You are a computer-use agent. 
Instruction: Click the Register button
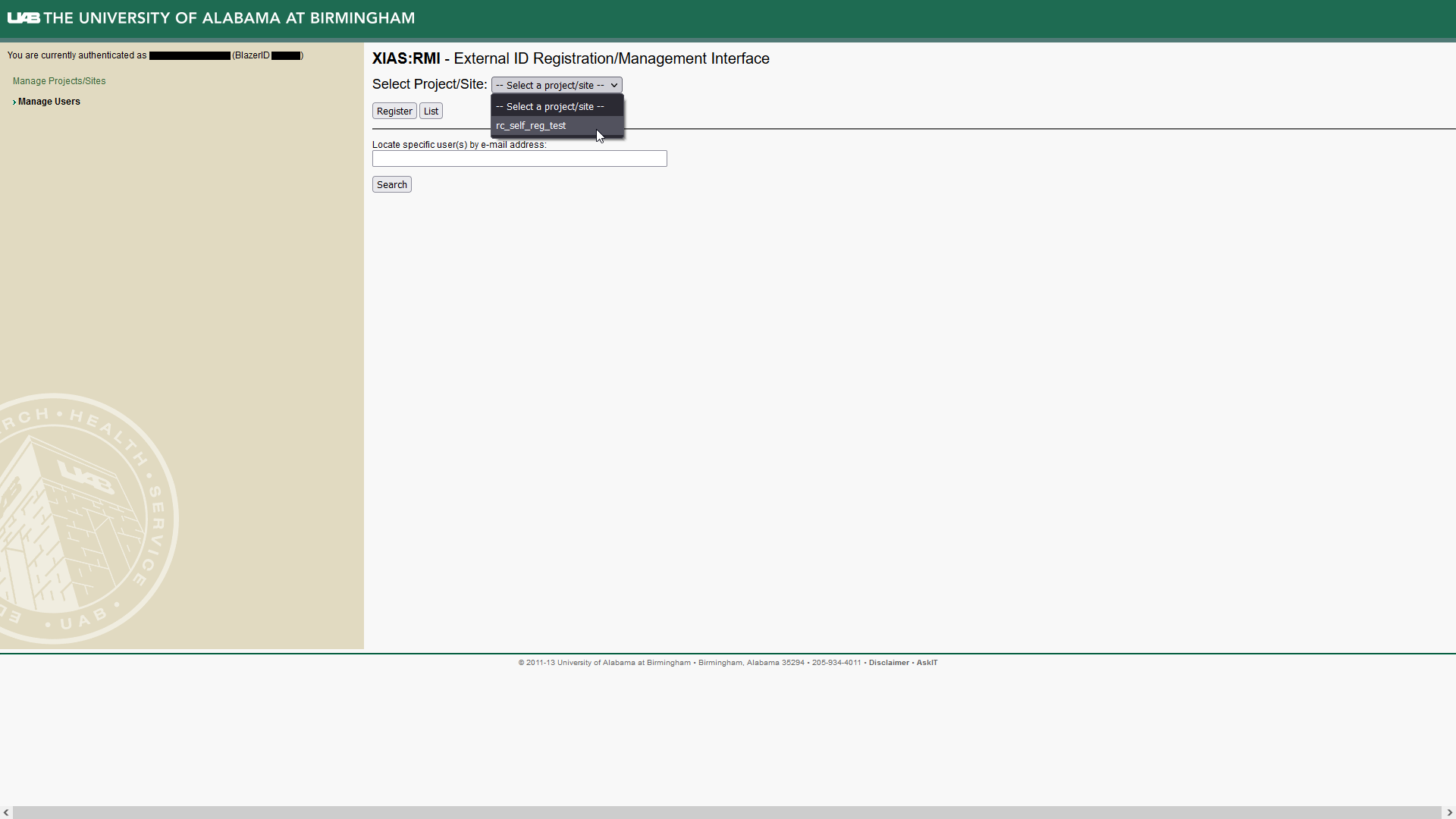(394, 111)
